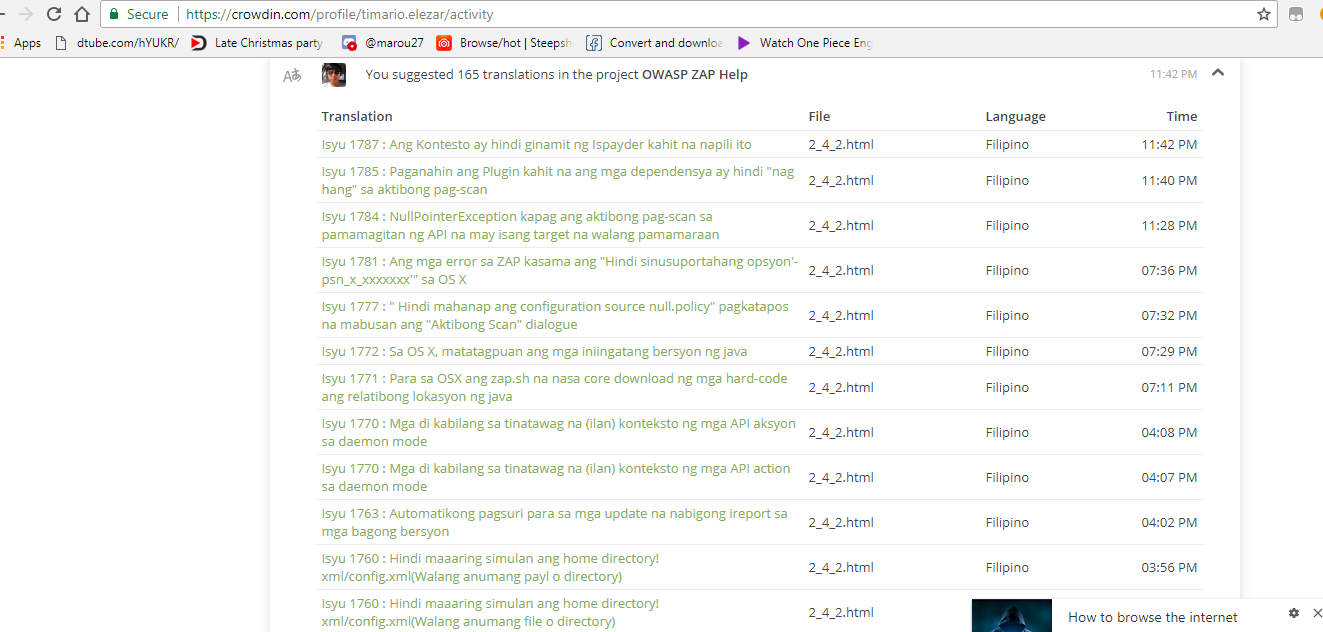The image size is (1323, 632).
Task: Open Isyu 1770 translation ending 'API action'
Action: (x=556, y=477)
